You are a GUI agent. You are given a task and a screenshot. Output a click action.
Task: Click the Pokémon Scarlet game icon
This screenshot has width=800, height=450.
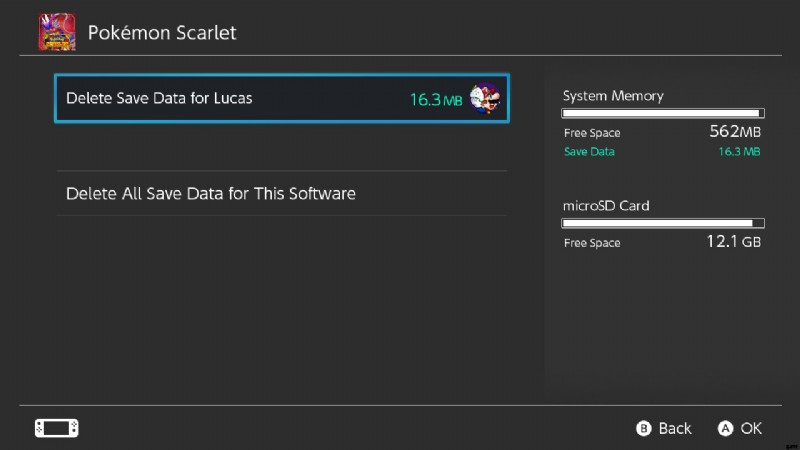click(x=57, y=32)
